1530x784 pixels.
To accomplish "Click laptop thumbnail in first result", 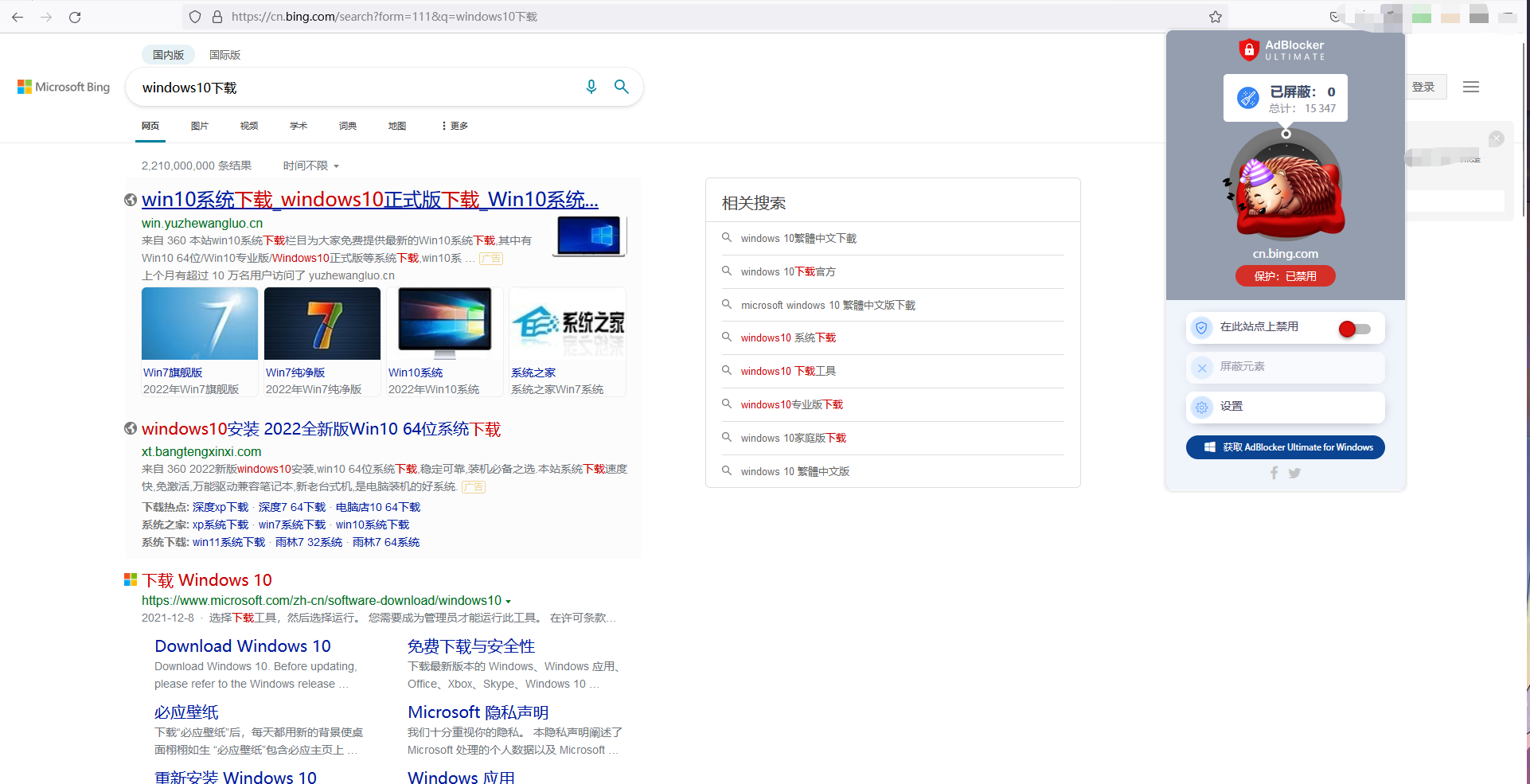I will tap(590, 236).
